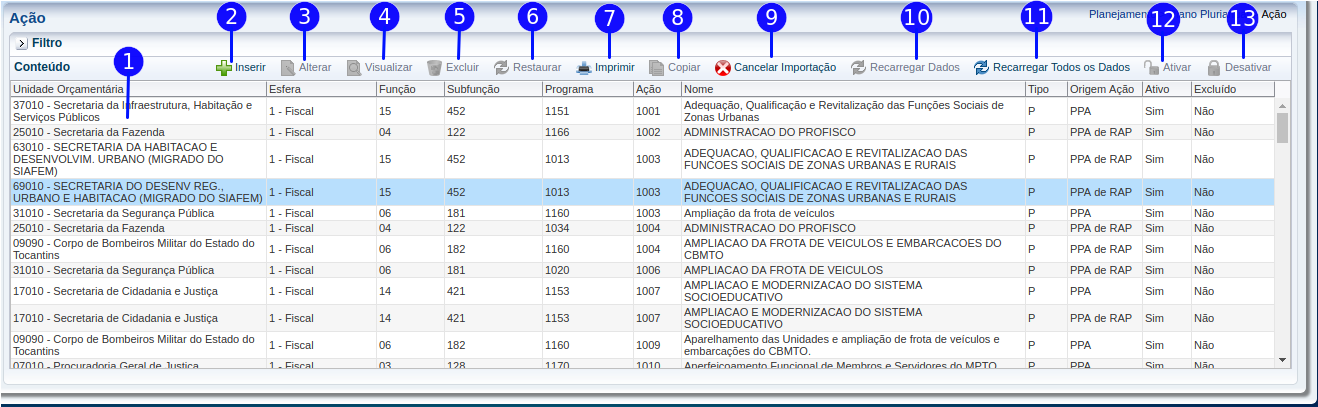
Task: Click scrollbar down arrow in table
Action: [1282, 358]
